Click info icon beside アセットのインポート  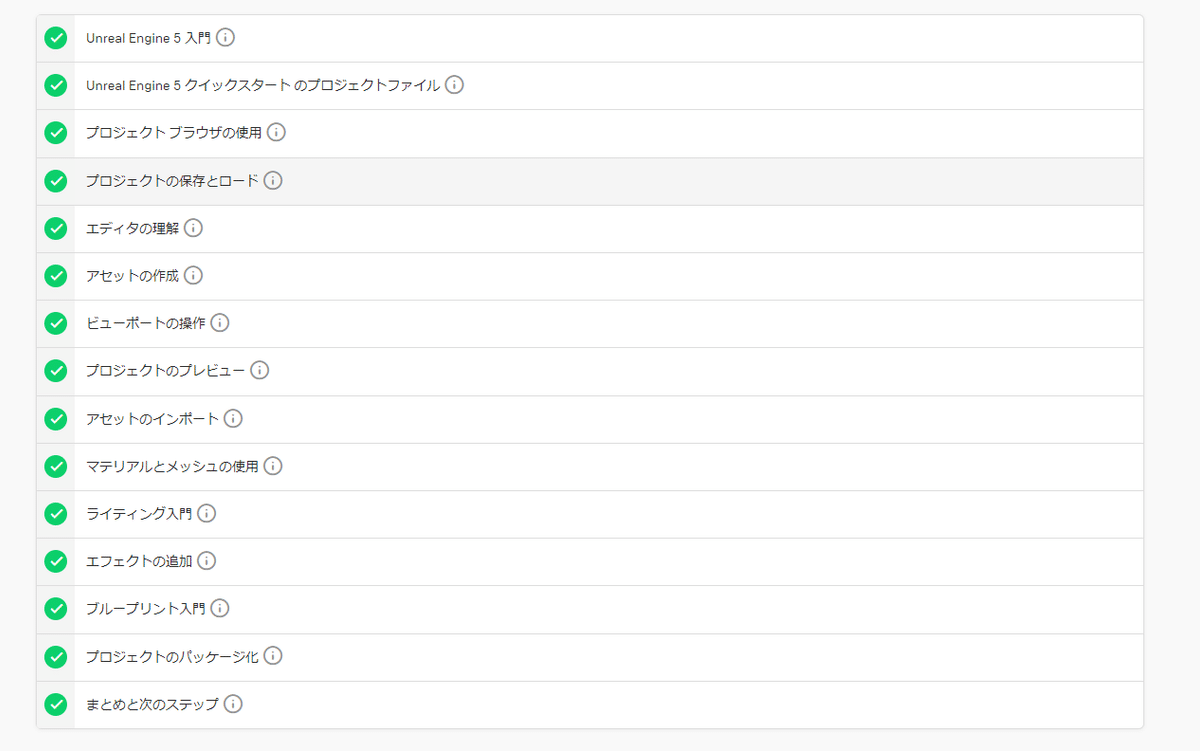233,418
